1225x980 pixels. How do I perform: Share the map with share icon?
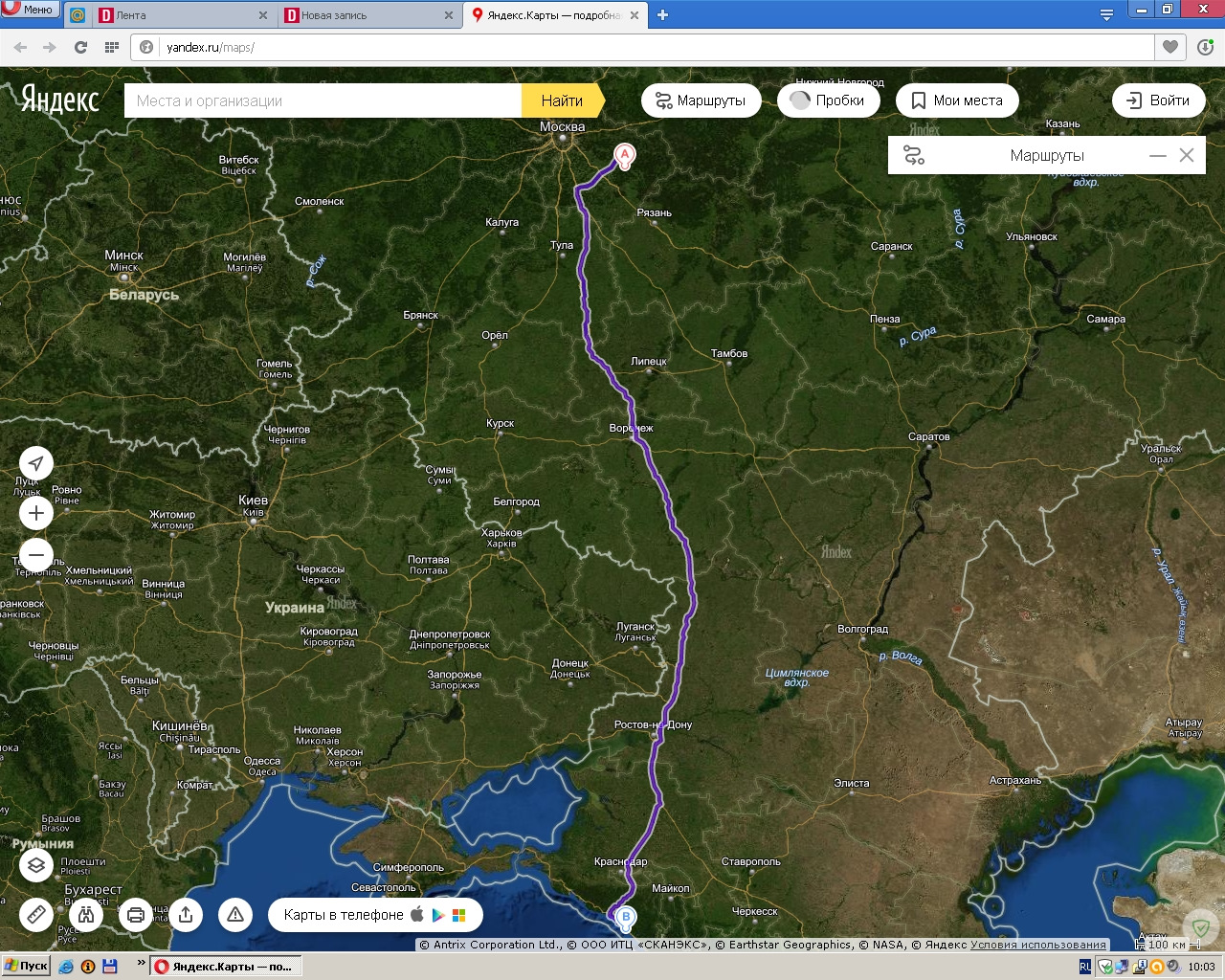click(x=186, y=915)
